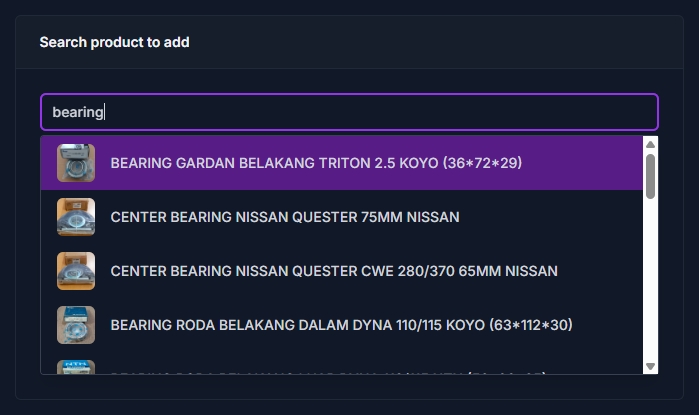This screenshot has height=415, width=699.
Task: Click the Quester CWE 280/370 bearing thumbnail
Action: click(x=76, y=271)
